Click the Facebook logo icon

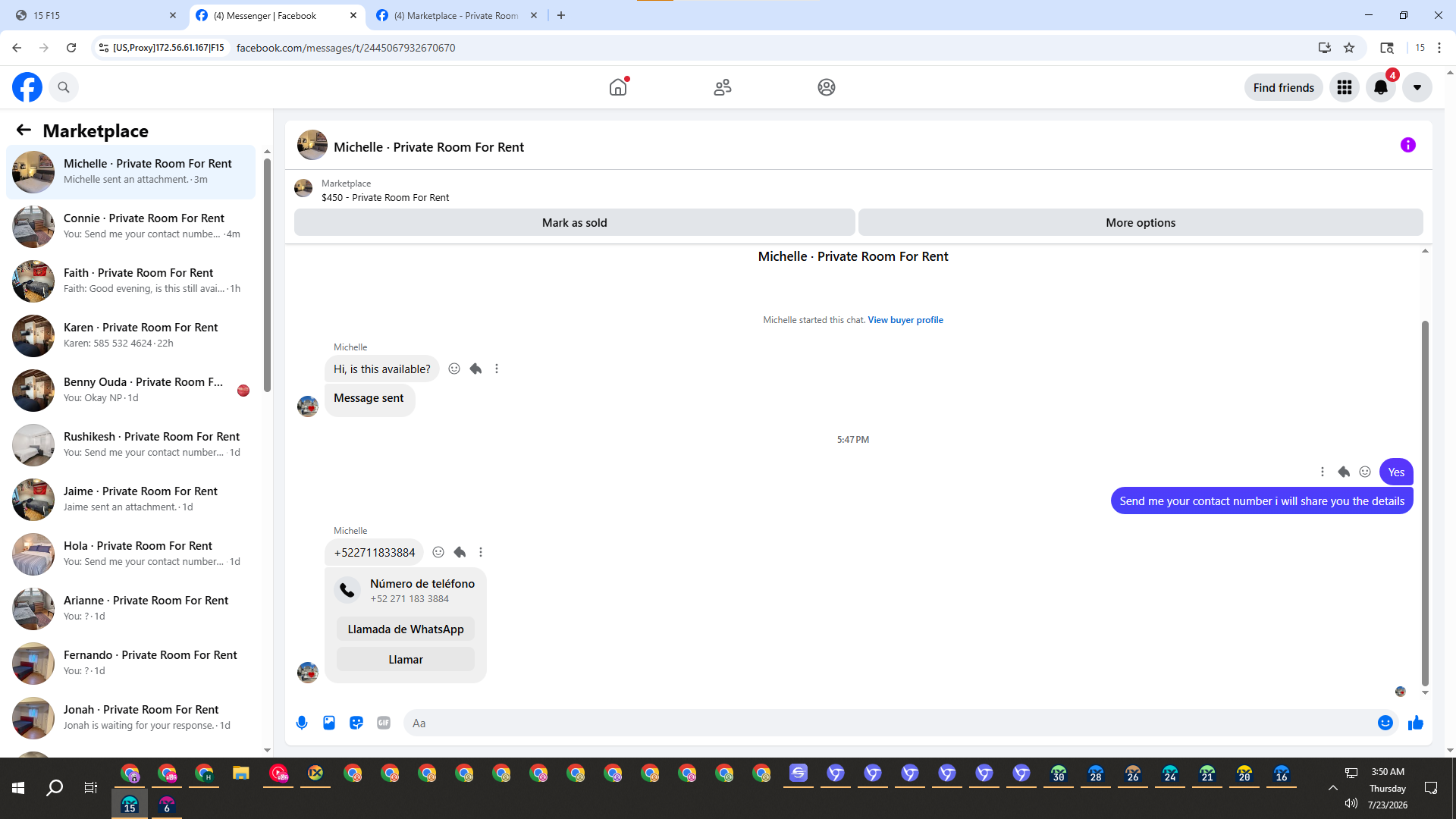point(27,87)
